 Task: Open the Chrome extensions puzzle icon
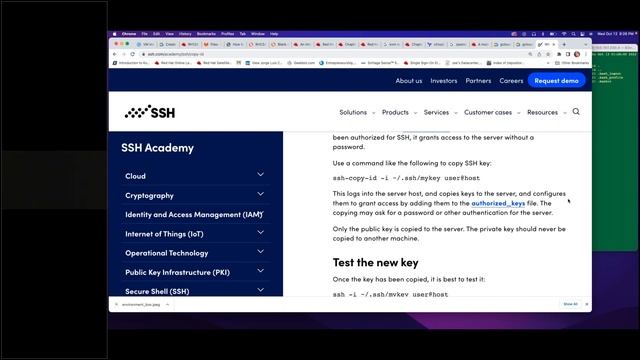[559, 54]
